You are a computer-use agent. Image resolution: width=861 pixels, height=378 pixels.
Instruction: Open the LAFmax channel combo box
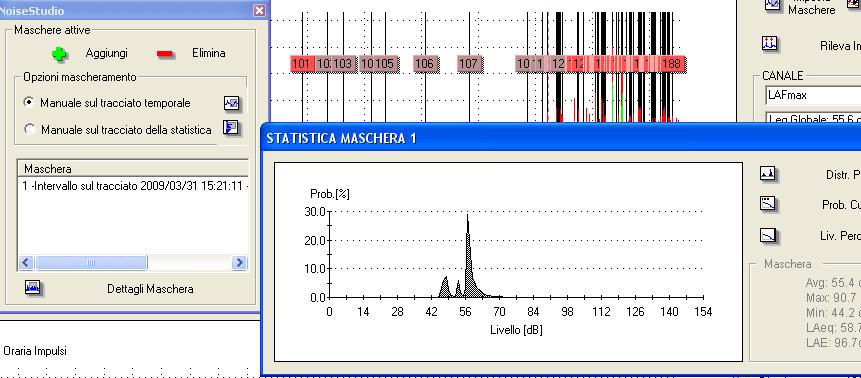[813, 95]
